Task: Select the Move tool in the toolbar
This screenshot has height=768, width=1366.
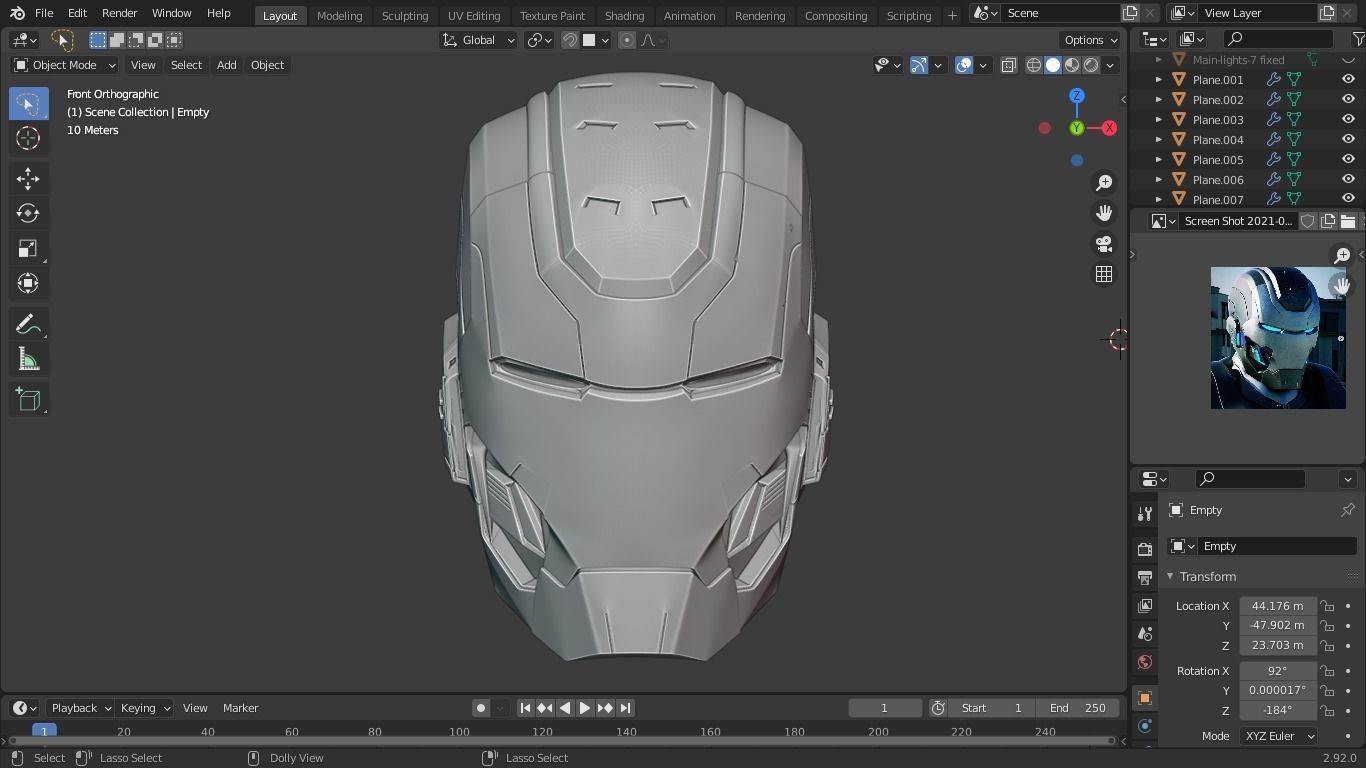Action: [28, 179]
